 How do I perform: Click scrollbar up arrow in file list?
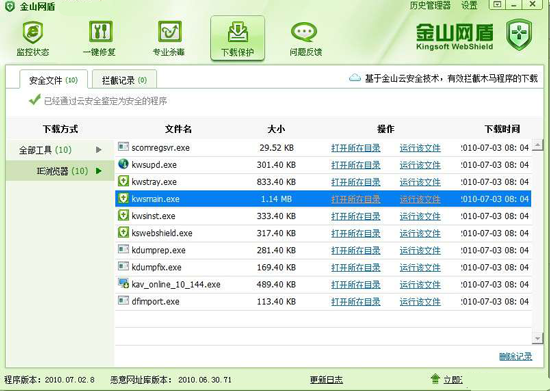537,144
